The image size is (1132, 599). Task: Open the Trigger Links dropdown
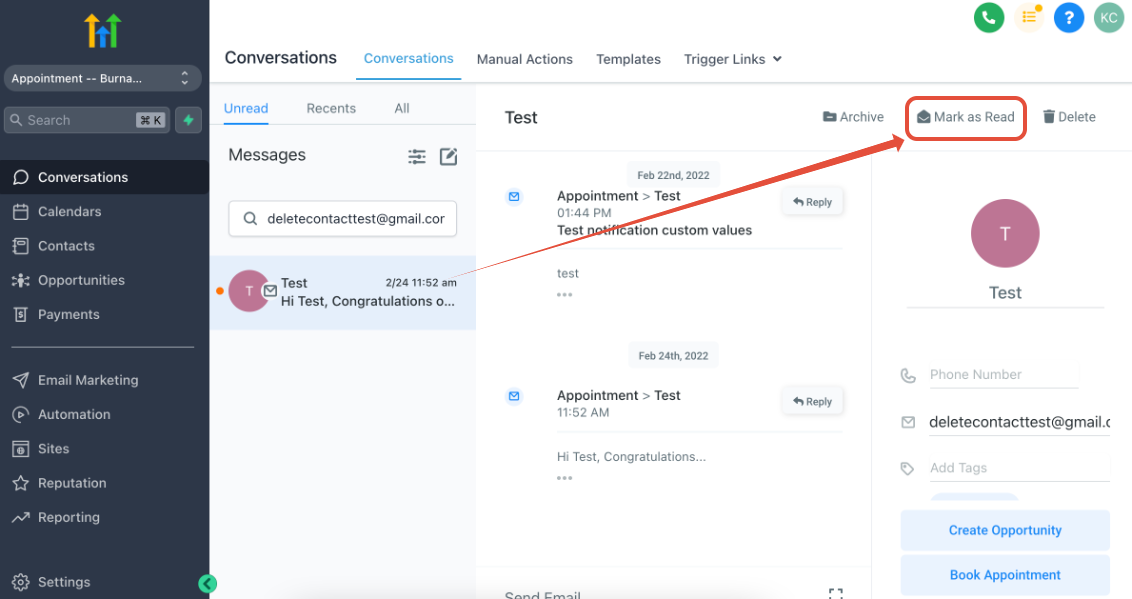tap(732, 59)
